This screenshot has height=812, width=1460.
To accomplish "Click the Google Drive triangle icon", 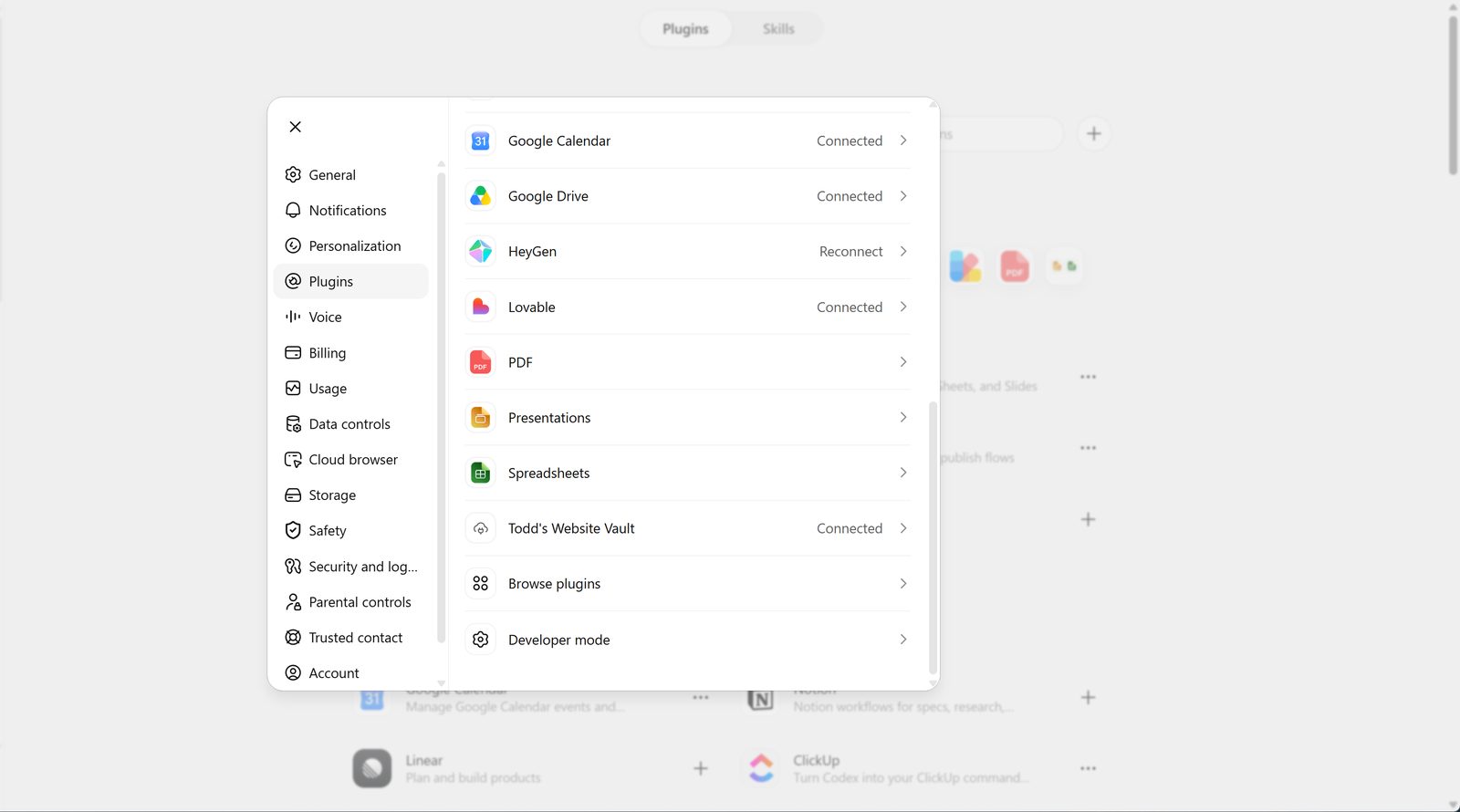I will point(481,196).
